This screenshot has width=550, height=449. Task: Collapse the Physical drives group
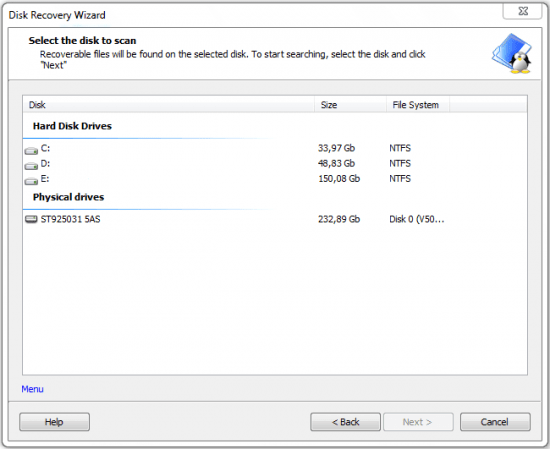68,197
